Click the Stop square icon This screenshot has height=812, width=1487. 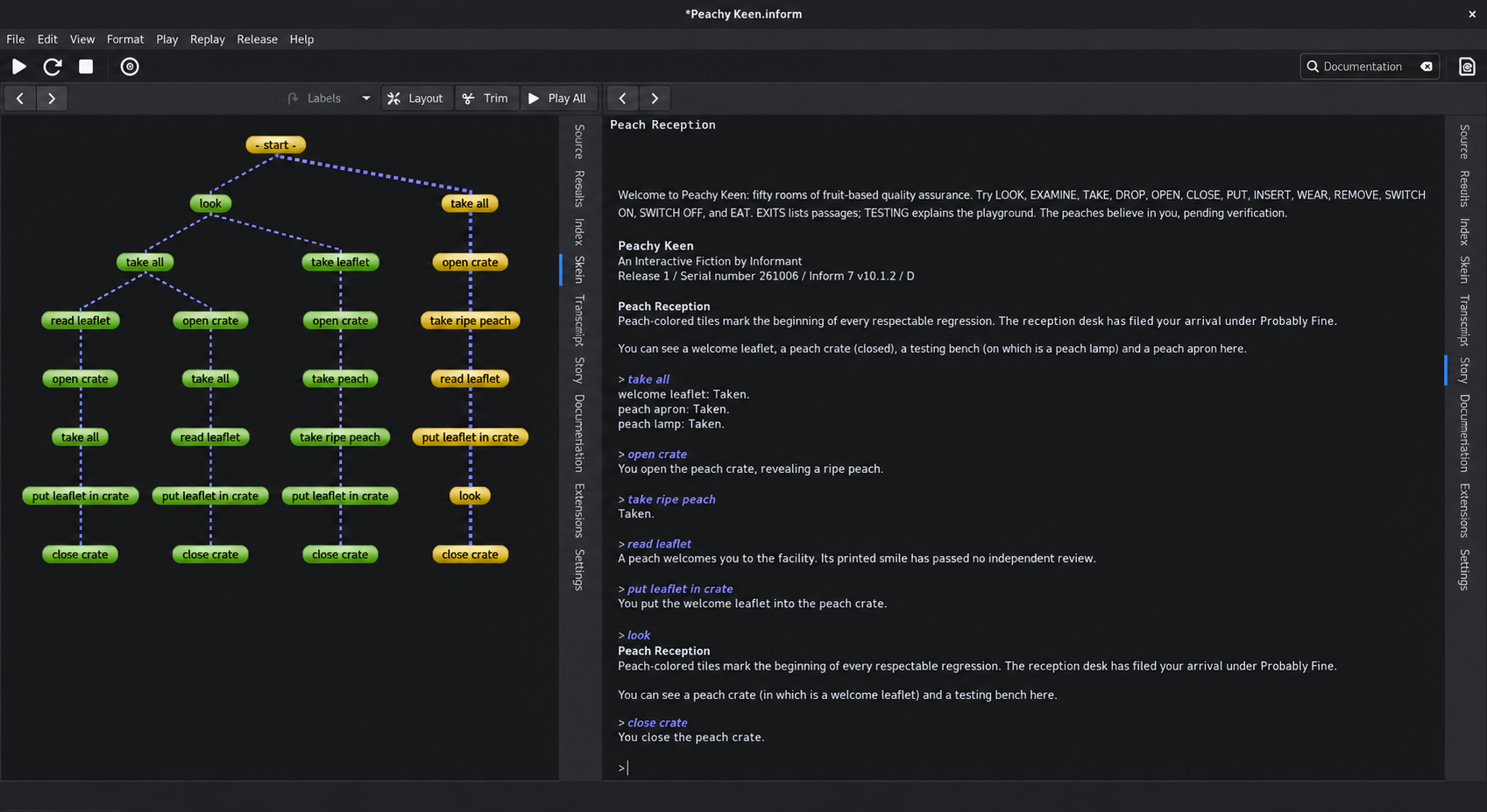click(x=86, y=67)
